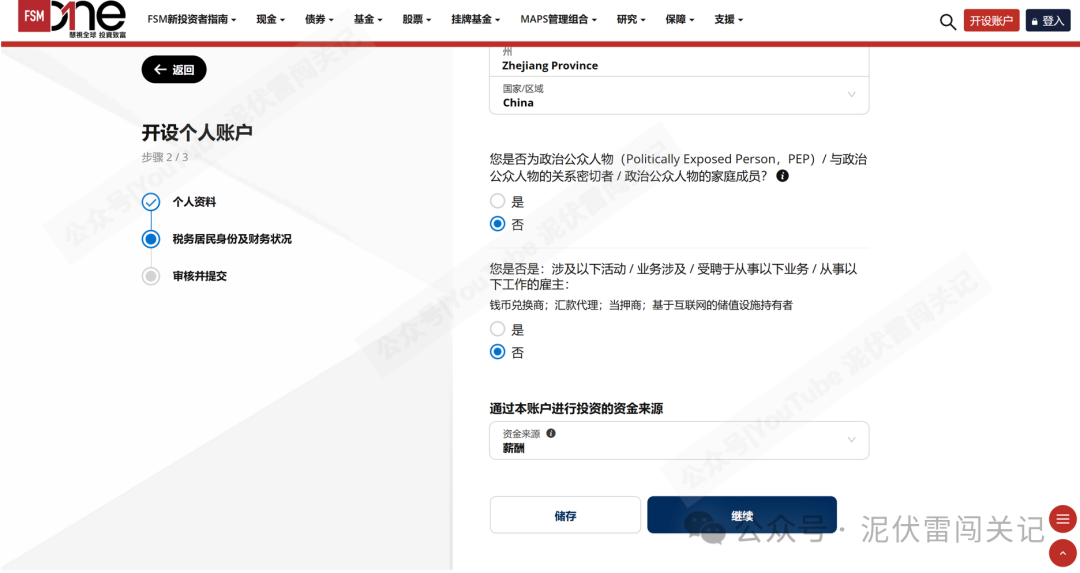Screen dimensions: 1080x573
Task: Select 是 for the money changer business question
Action: point(497,329)
